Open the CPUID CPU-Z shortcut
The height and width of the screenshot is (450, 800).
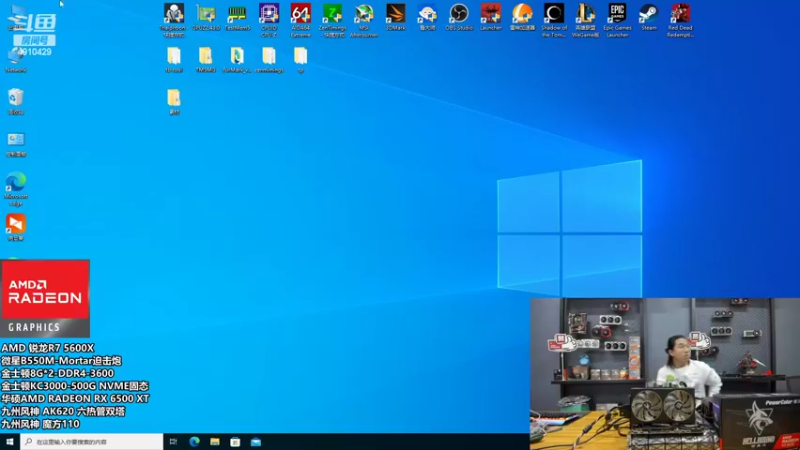click(269, 20)
